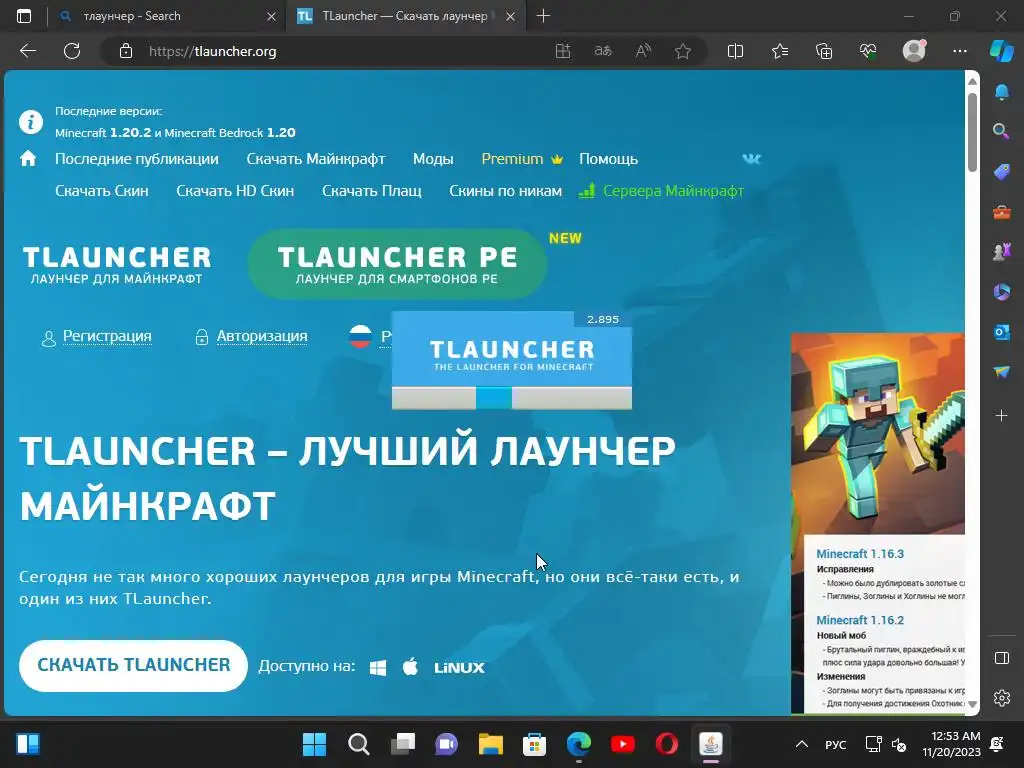Open the VK social link
The image size is (1024, 768).
(x=752, y=159)
